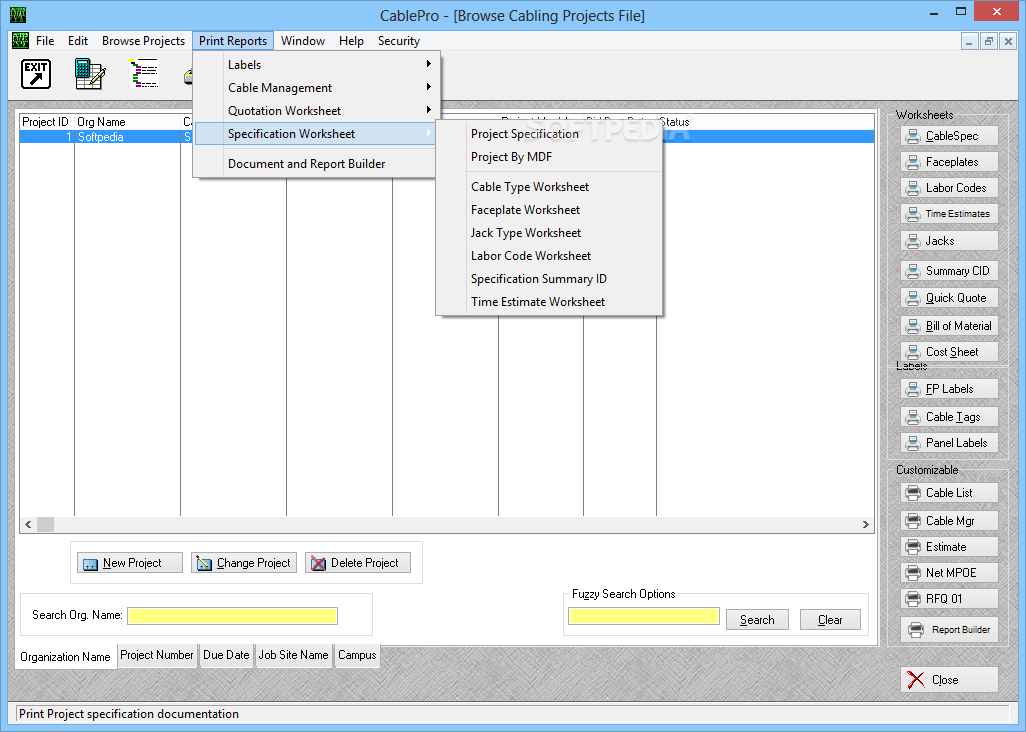
Task: Click the CableSpec printer icon
Action: (x=913, y=136)
